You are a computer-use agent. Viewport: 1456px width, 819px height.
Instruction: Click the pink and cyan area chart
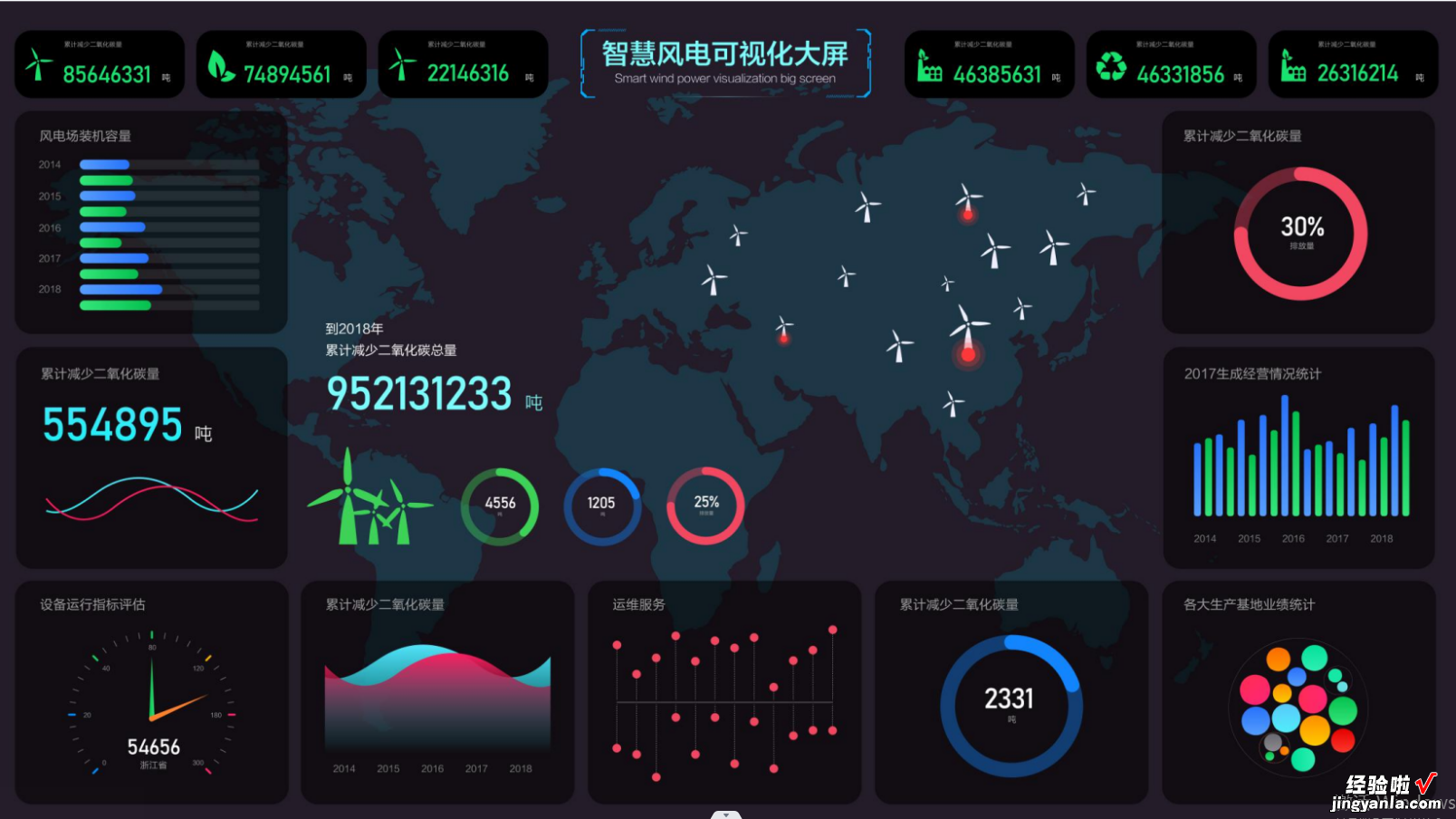(x=437, y=698)
